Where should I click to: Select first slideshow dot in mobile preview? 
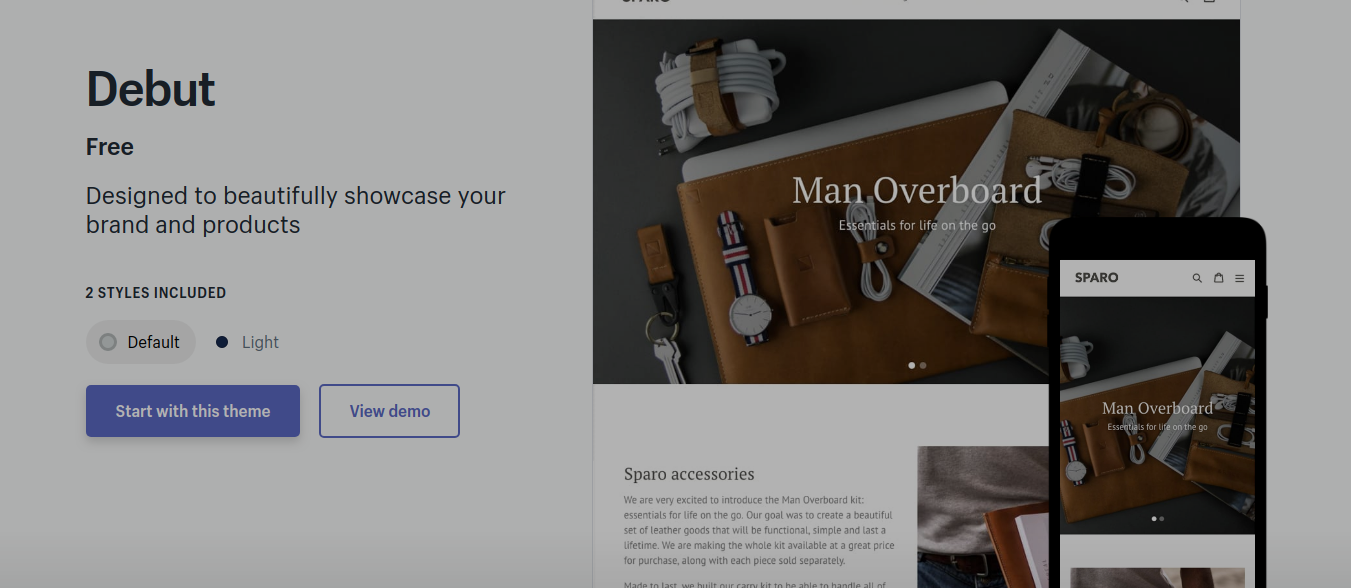(1154, 519)
